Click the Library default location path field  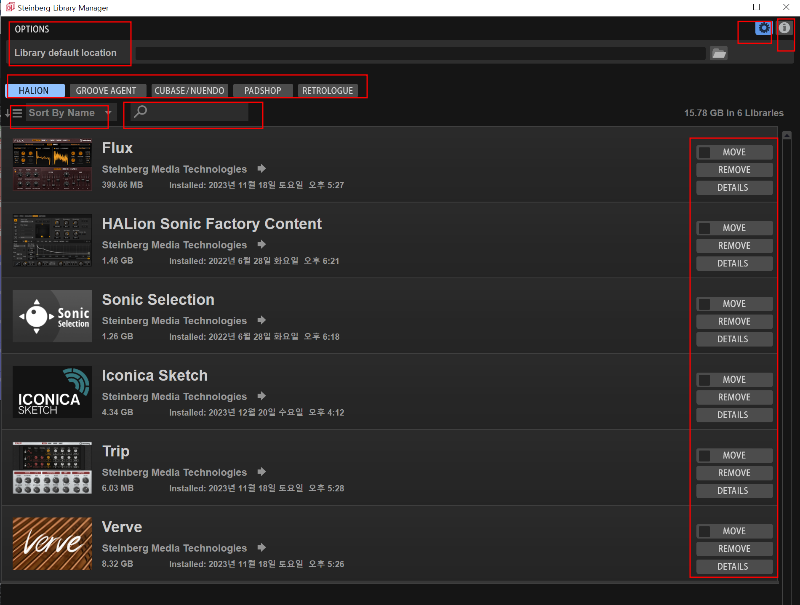pos(420,53)
